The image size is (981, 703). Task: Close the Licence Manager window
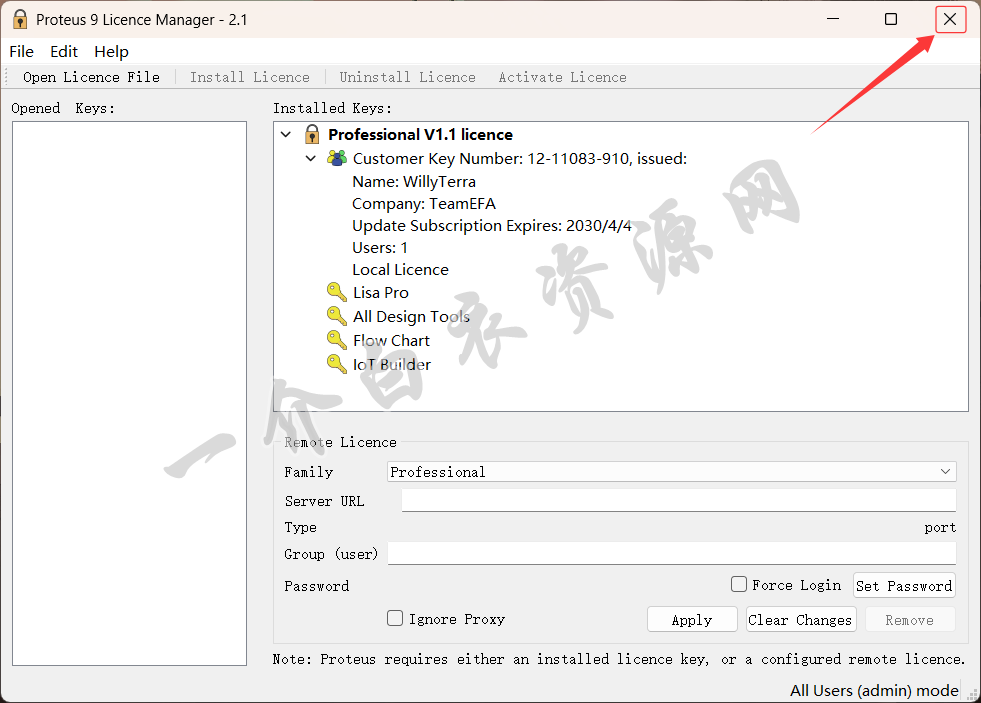pyautogui.click(x=950, y=19)
